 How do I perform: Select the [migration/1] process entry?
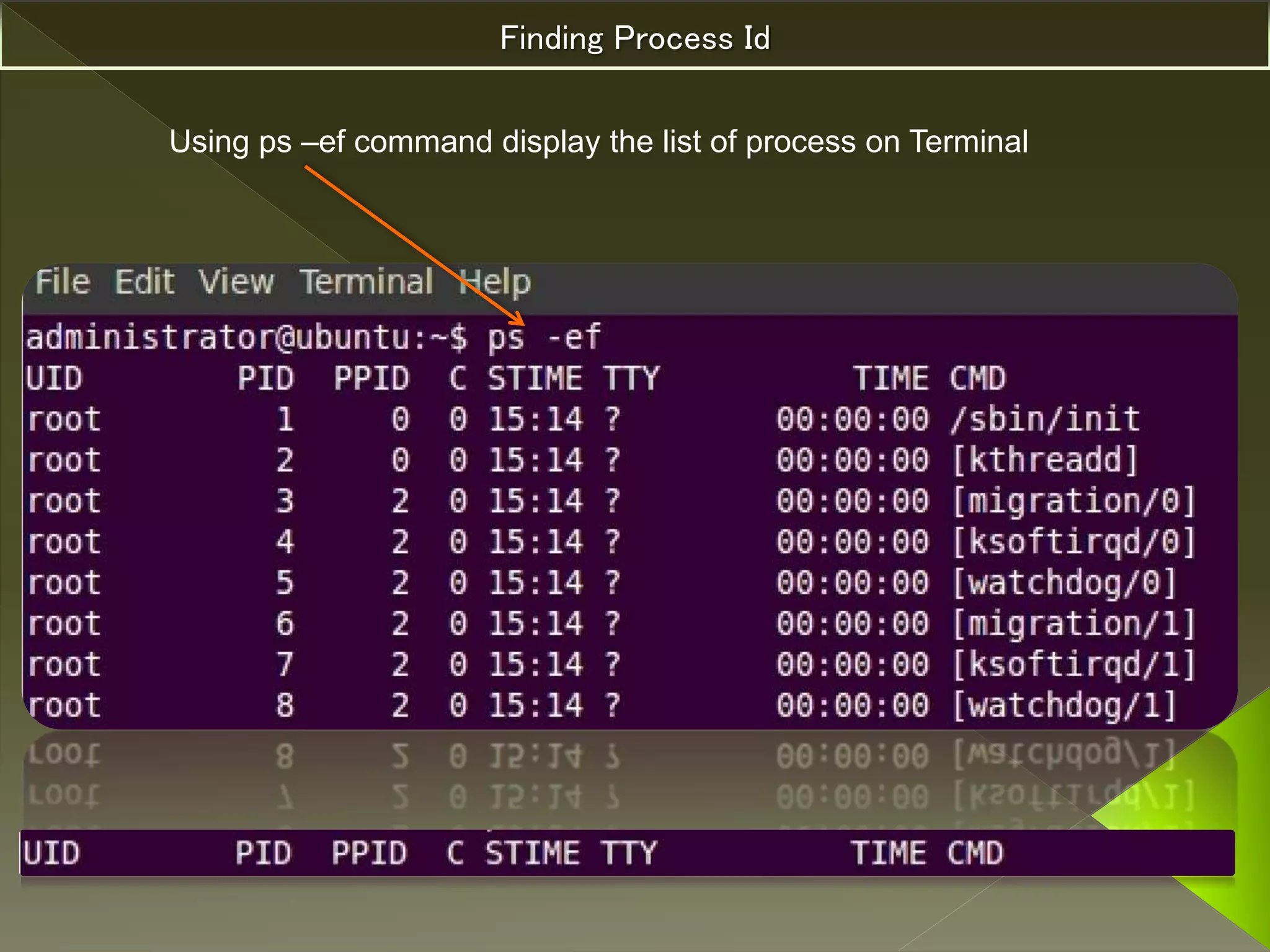[1073, 624]
